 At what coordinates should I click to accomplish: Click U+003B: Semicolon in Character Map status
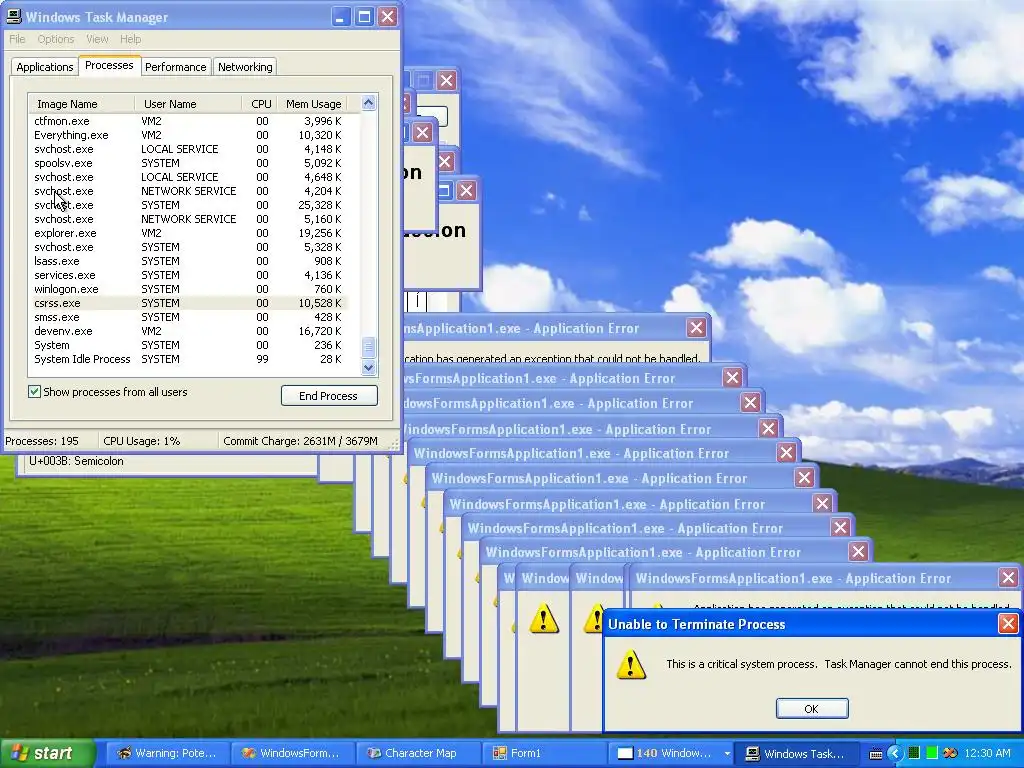(x=76, y=461)
